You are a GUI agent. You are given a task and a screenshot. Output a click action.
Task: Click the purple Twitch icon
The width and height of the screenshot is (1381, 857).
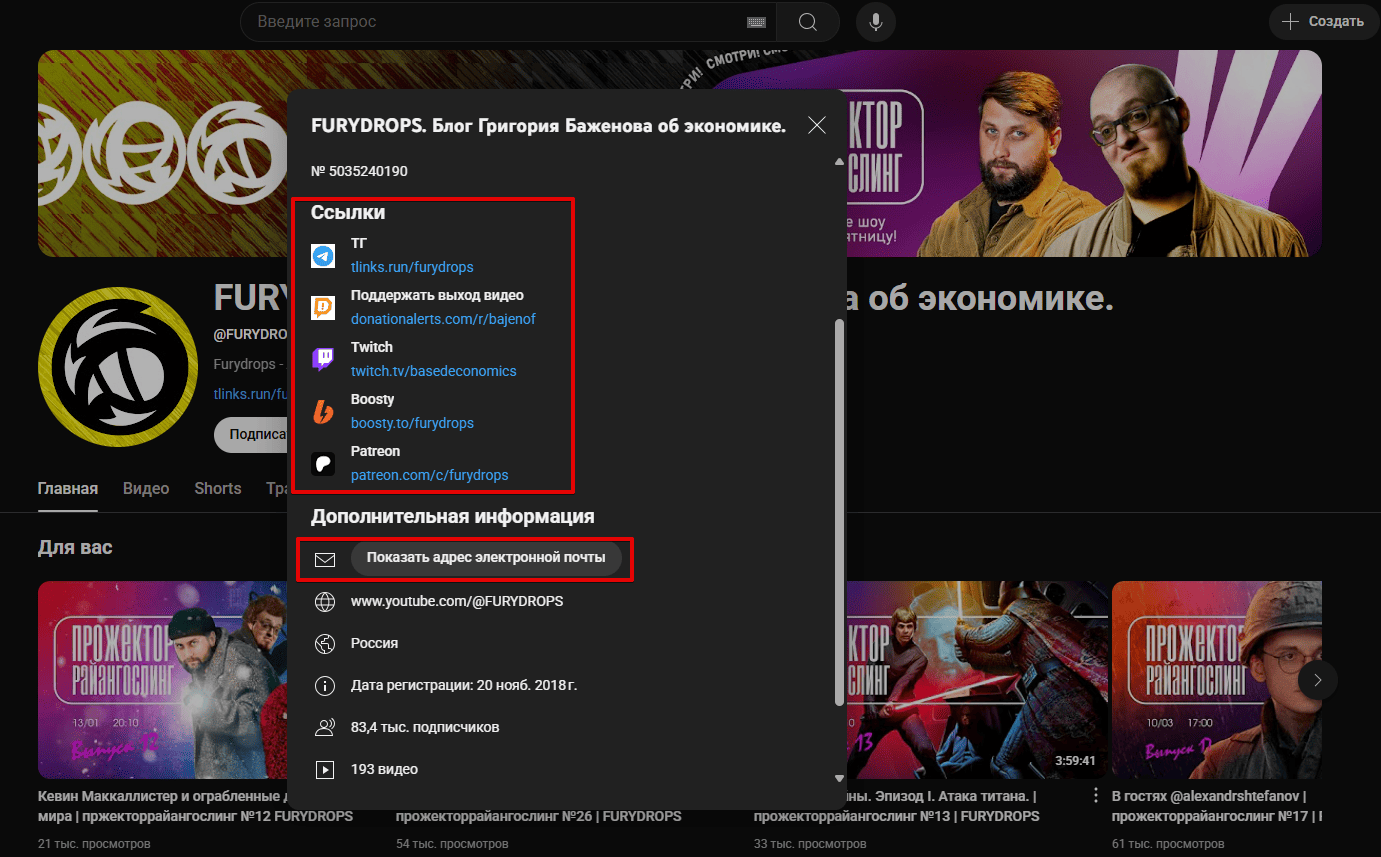click(323, 359)
